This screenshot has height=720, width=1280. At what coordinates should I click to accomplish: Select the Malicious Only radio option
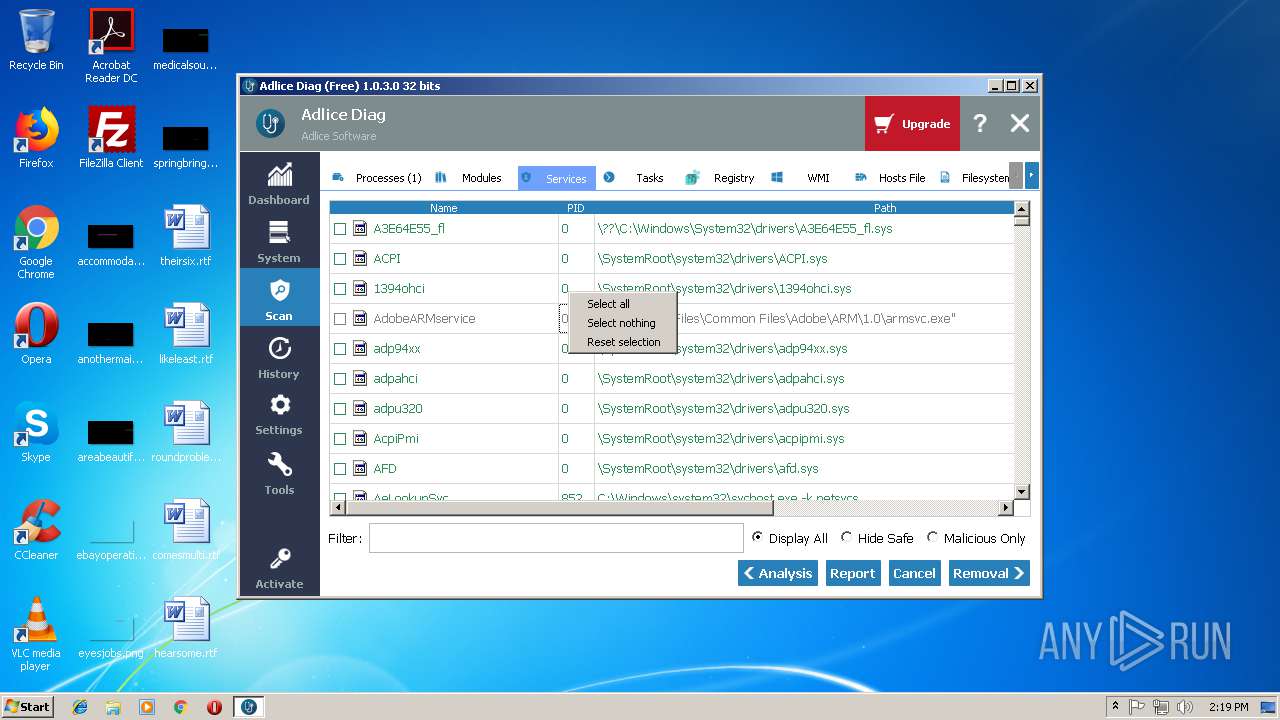[976, 538]
